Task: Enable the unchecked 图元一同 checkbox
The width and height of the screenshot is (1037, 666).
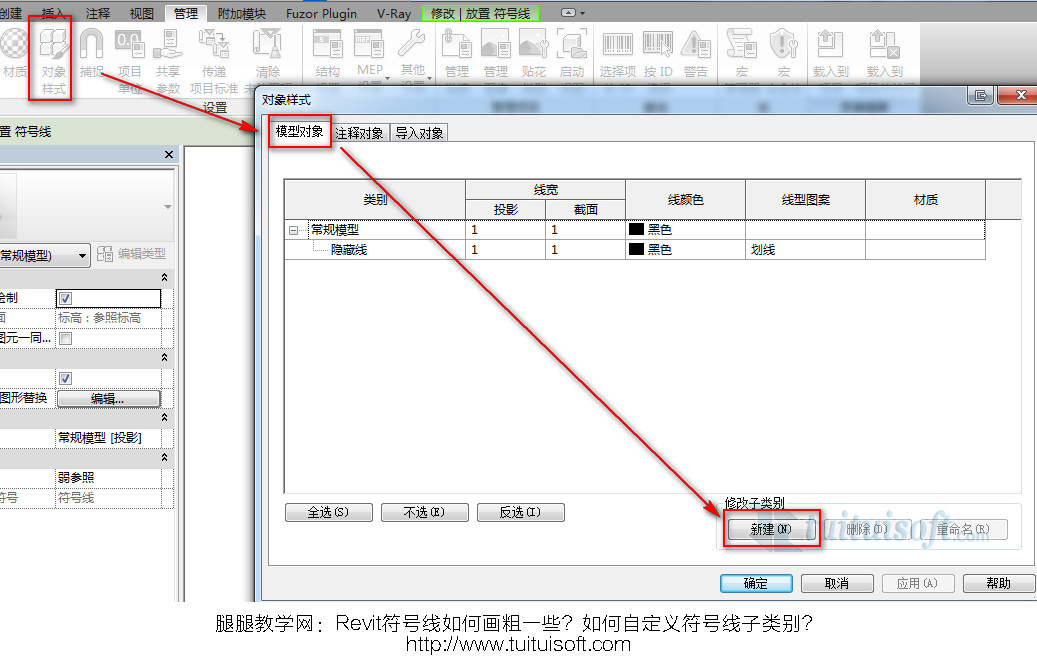Action: click(65, 338)
